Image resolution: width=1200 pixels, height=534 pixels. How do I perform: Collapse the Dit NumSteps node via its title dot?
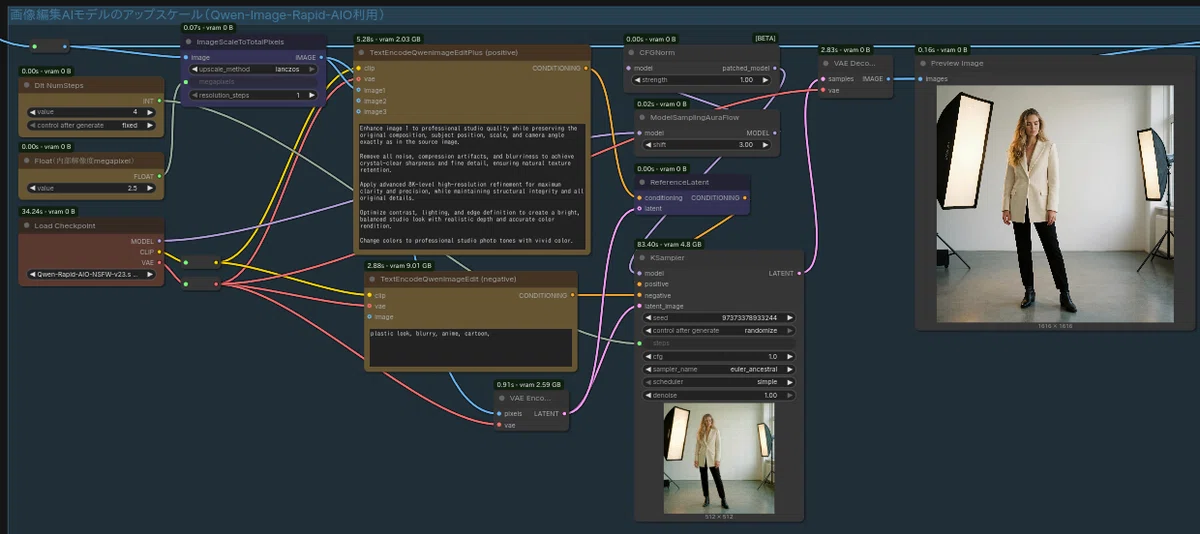pyautogui.click(x=28, y=86)
